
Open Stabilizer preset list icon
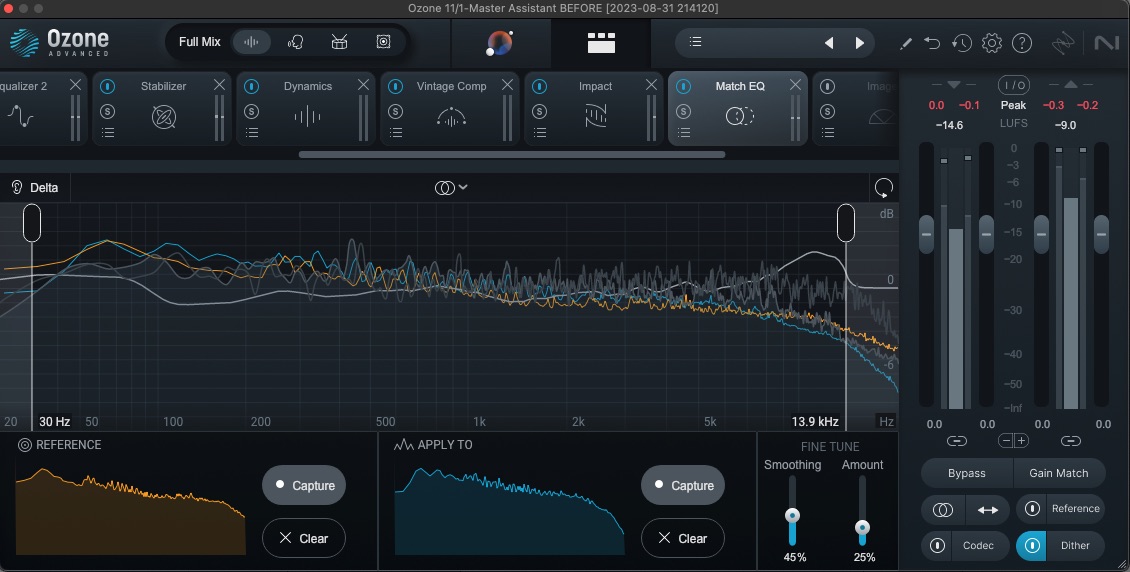click(x=107, y=133)
